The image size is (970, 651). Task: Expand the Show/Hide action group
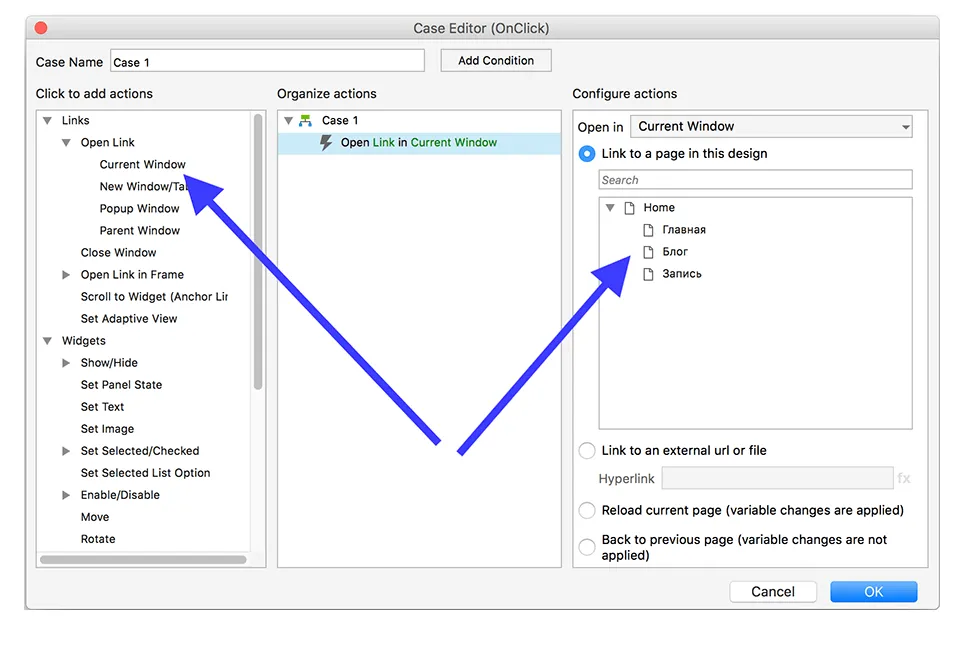pyautogui.click(x=66, y=363)
